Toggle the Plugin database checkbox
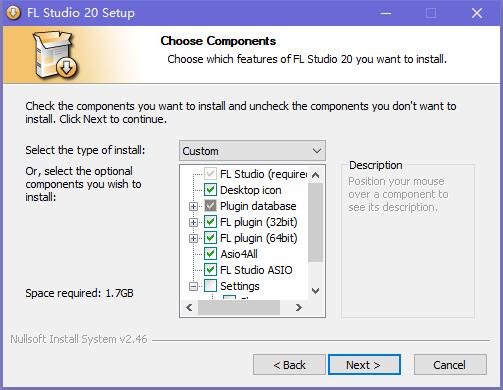The height and width of the screenshot is (390, 503). (210, 206)
